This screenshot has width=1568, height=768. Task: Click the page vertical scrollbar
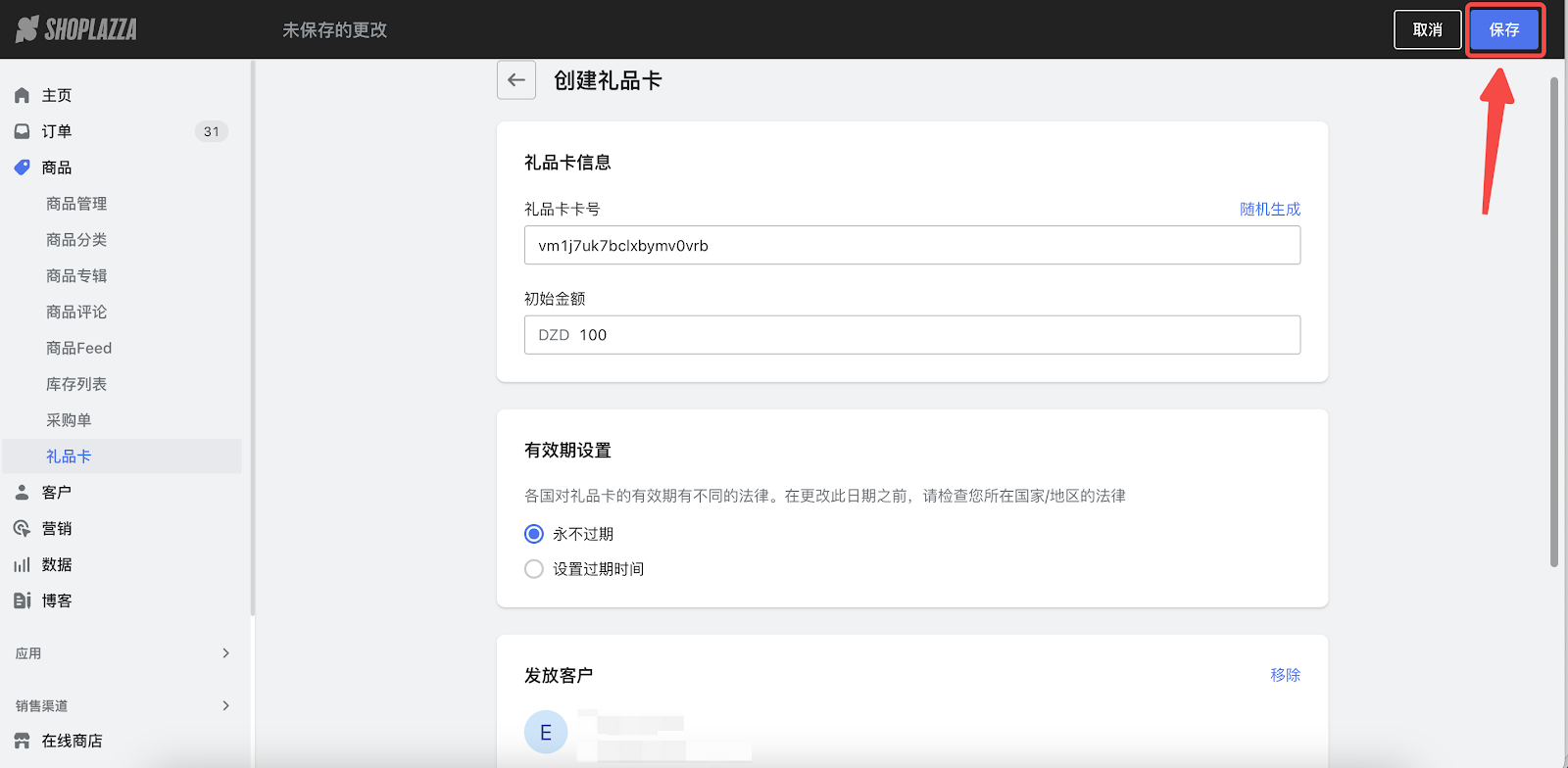[1554, 321]
